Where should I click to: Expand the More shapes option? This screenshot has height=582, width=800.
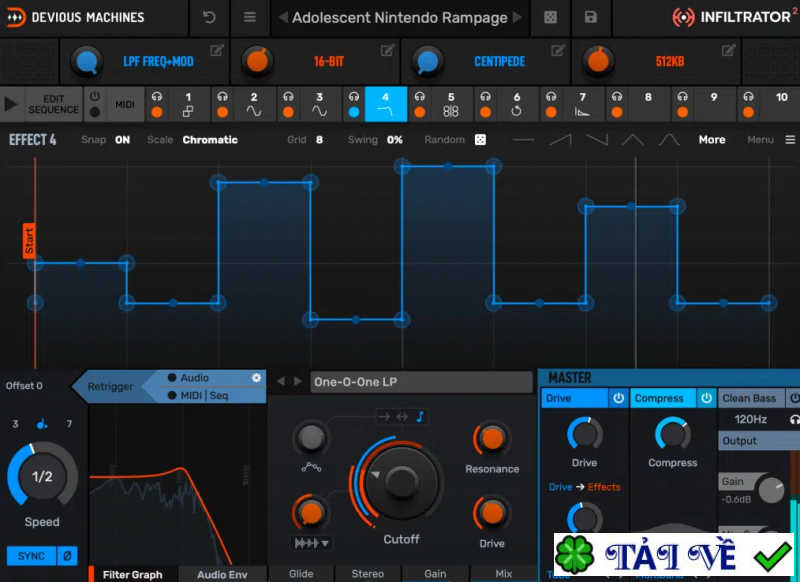pyautogui.click(x=712, y=140)
